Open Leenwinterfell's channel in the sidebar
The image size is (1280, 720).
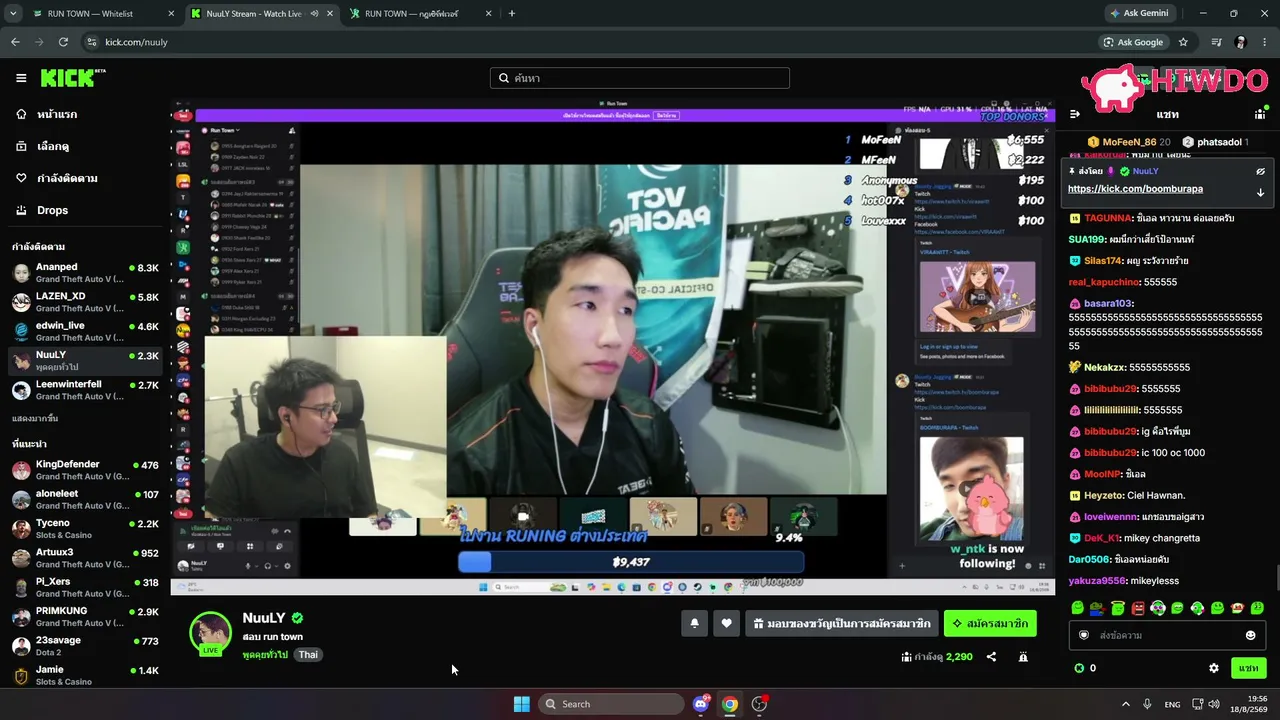pos(85,390)
